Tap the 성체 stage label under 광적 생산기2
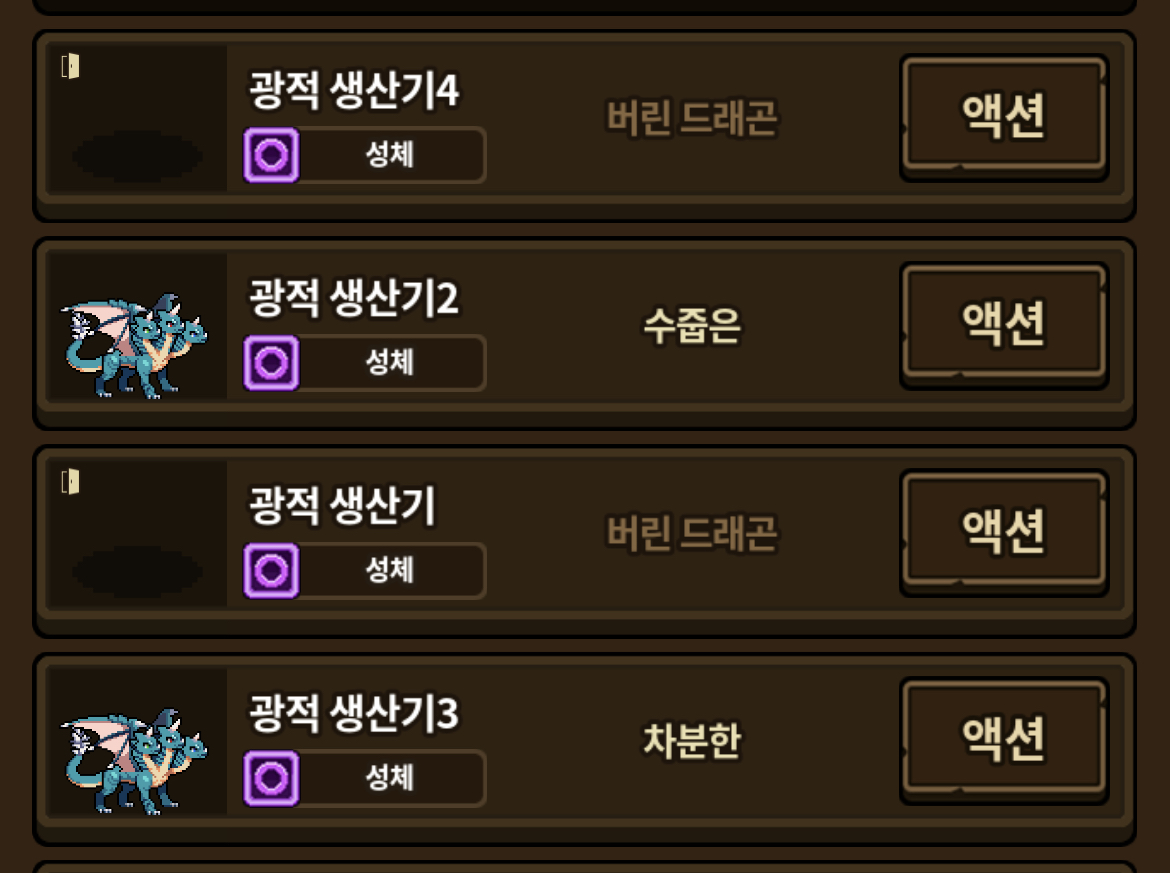Image resolution: width=1170 pixels, height=873 pixels. coord(390,363)
